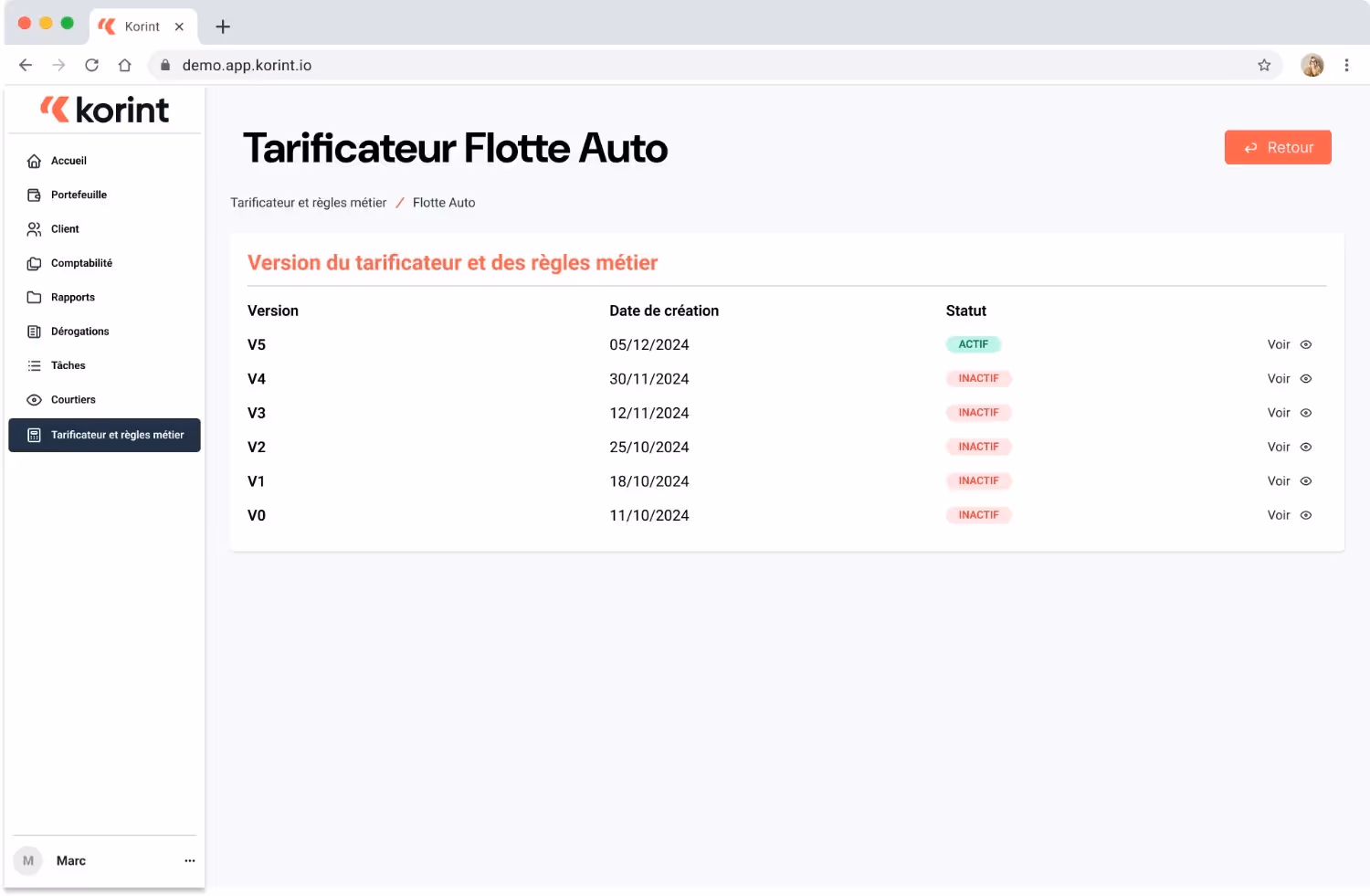Select the Portefeuille sidebar icon
Viewport: 1370px width, 896px height.
(x=33, y=195)
